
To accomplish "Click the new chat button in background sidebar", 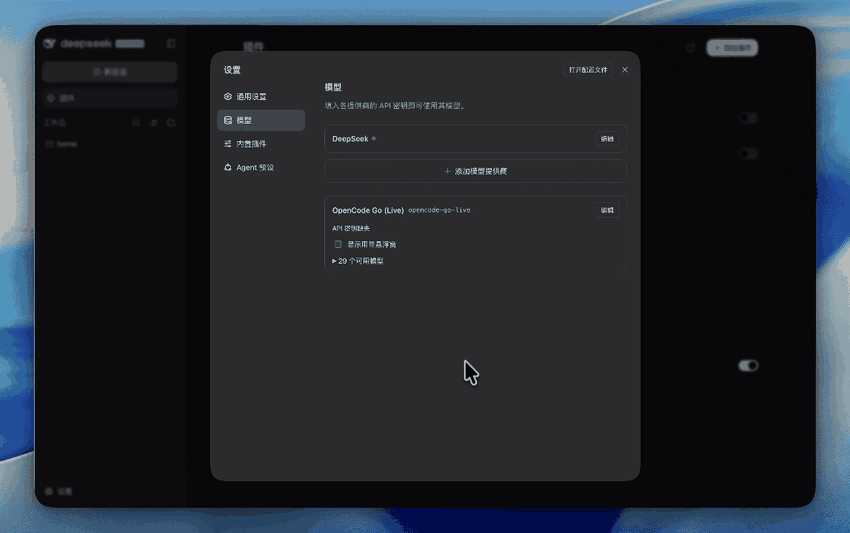I will coord(110,72).
